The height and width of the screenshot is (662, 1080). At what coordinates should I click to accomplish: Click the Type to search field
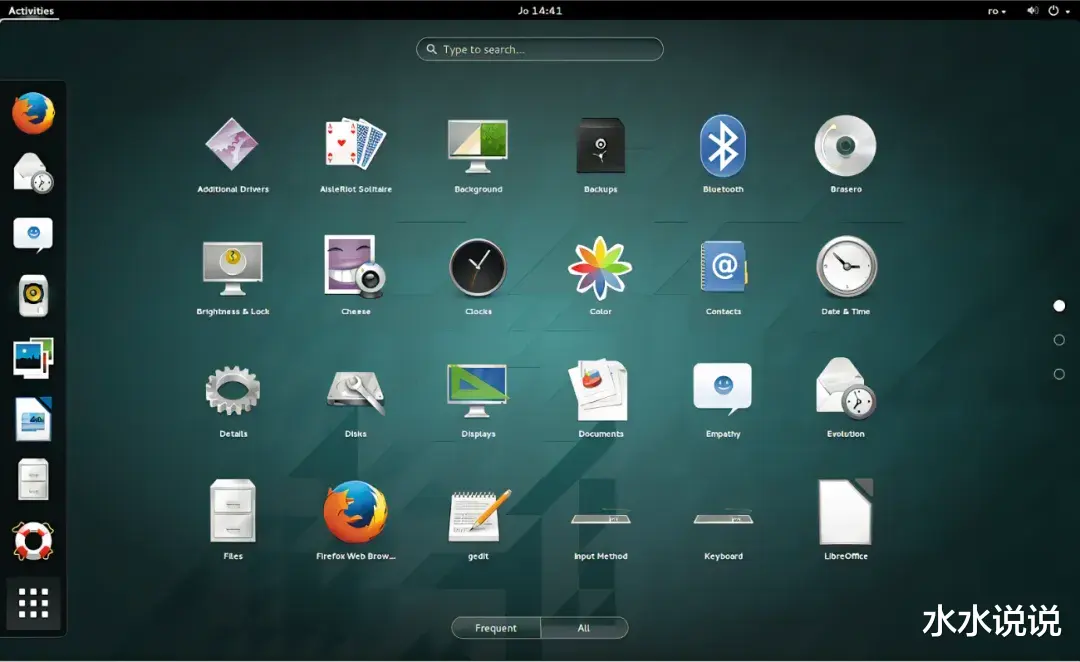(539, 49)
